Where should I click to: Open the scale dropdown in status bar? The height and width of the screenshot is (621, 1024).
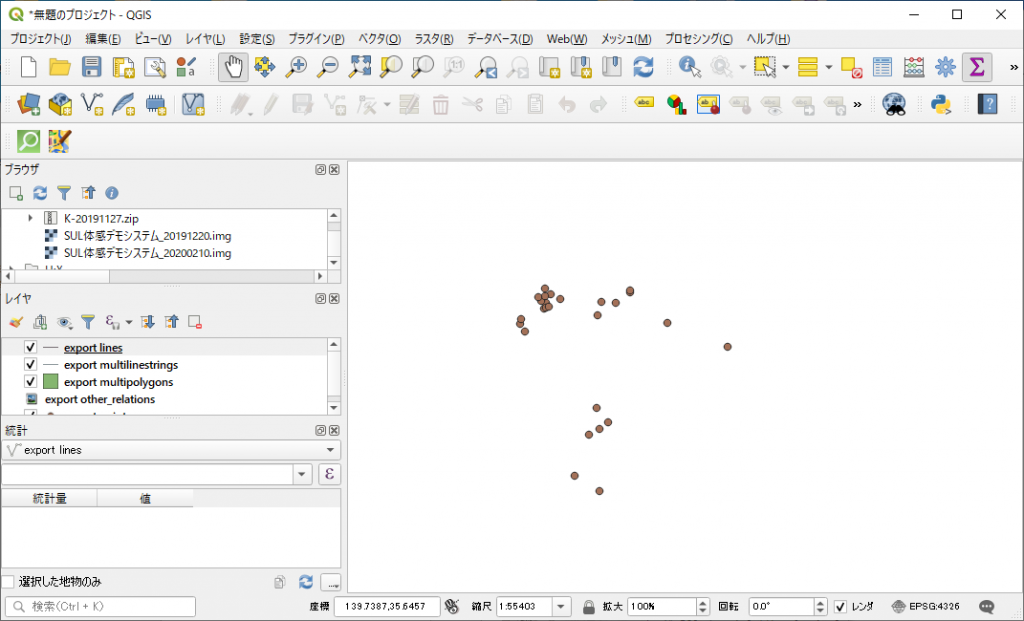pyautogui.click(x=561, y=607)
